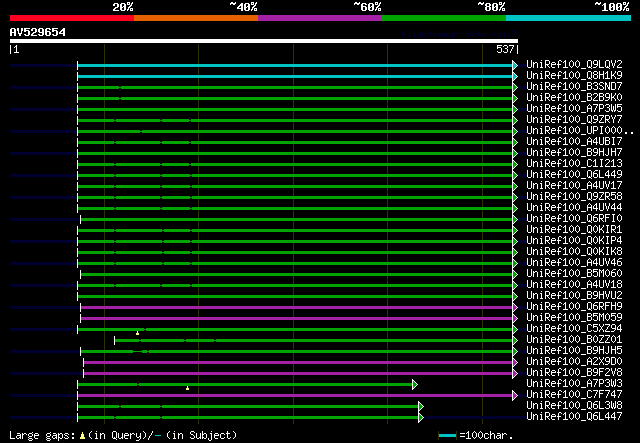The height and width of the screenshot is (443, 640).
Task: Click the yellow query-gap symbol in the legend
Action: pos(82,435)
